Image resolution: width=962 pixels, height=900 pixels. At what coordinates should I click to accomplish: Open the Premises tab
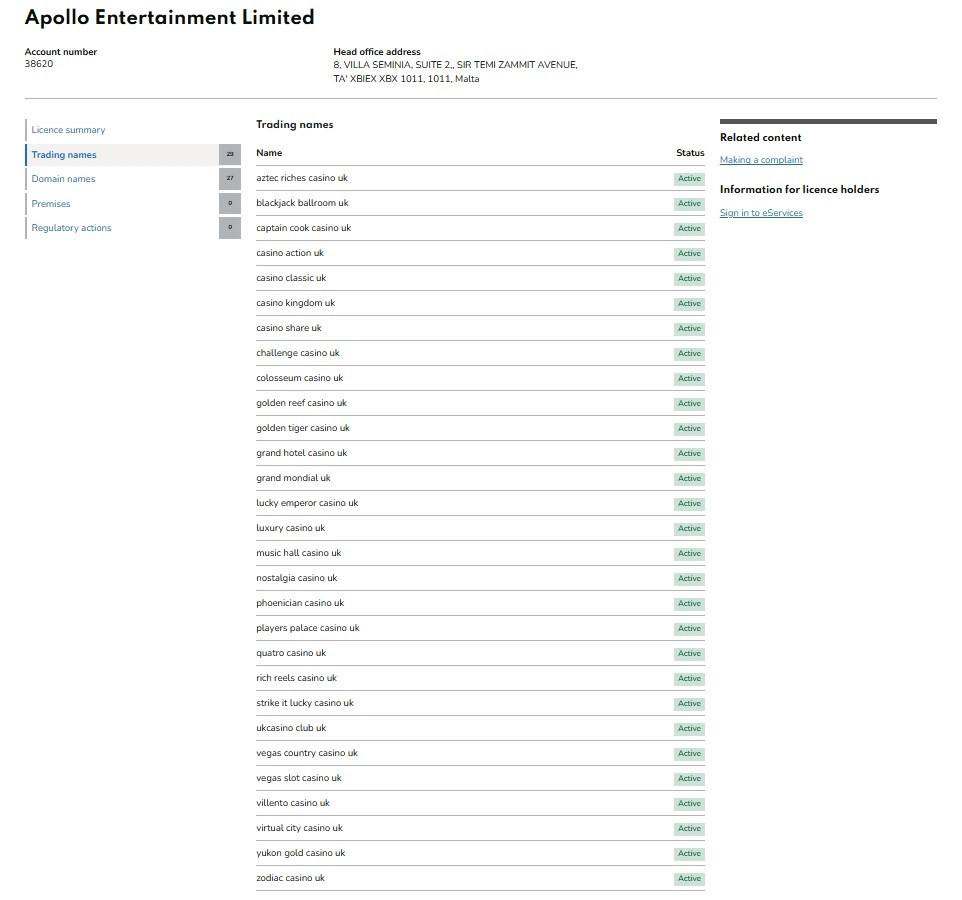pos(51,204)
